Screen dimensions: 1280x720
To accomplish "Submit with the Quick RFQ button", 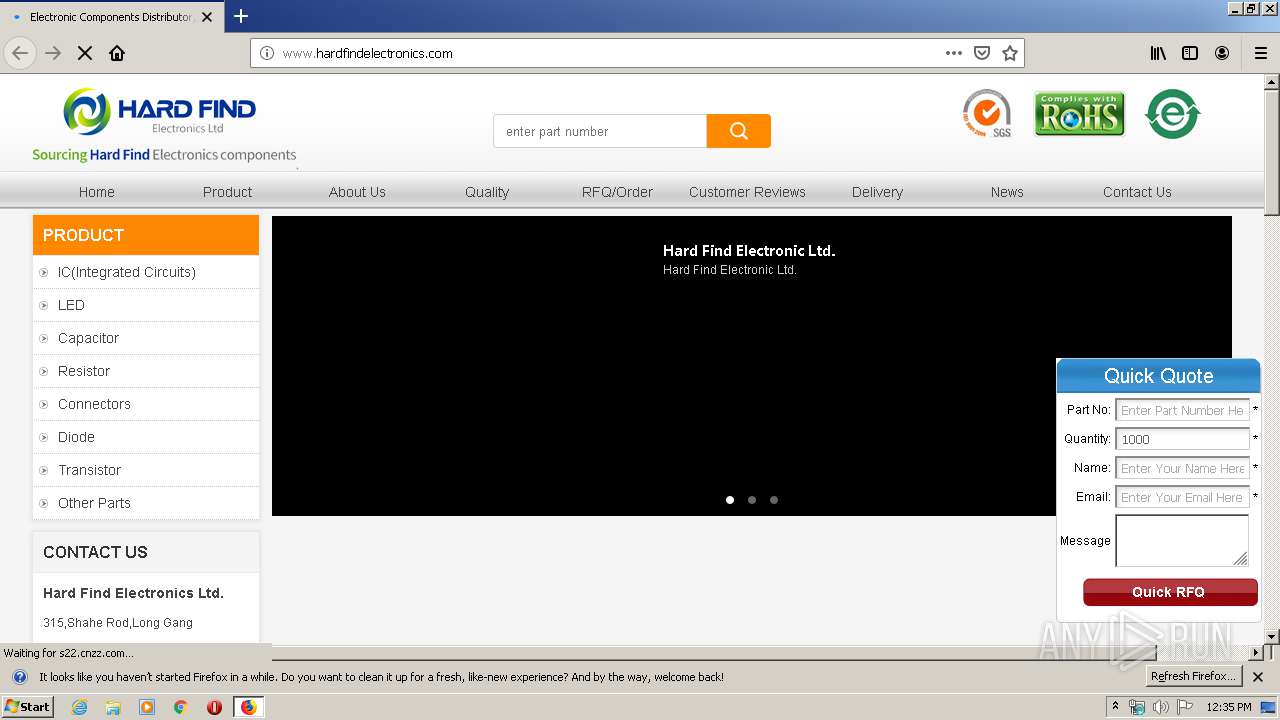I will click(x=1170, y=592).
